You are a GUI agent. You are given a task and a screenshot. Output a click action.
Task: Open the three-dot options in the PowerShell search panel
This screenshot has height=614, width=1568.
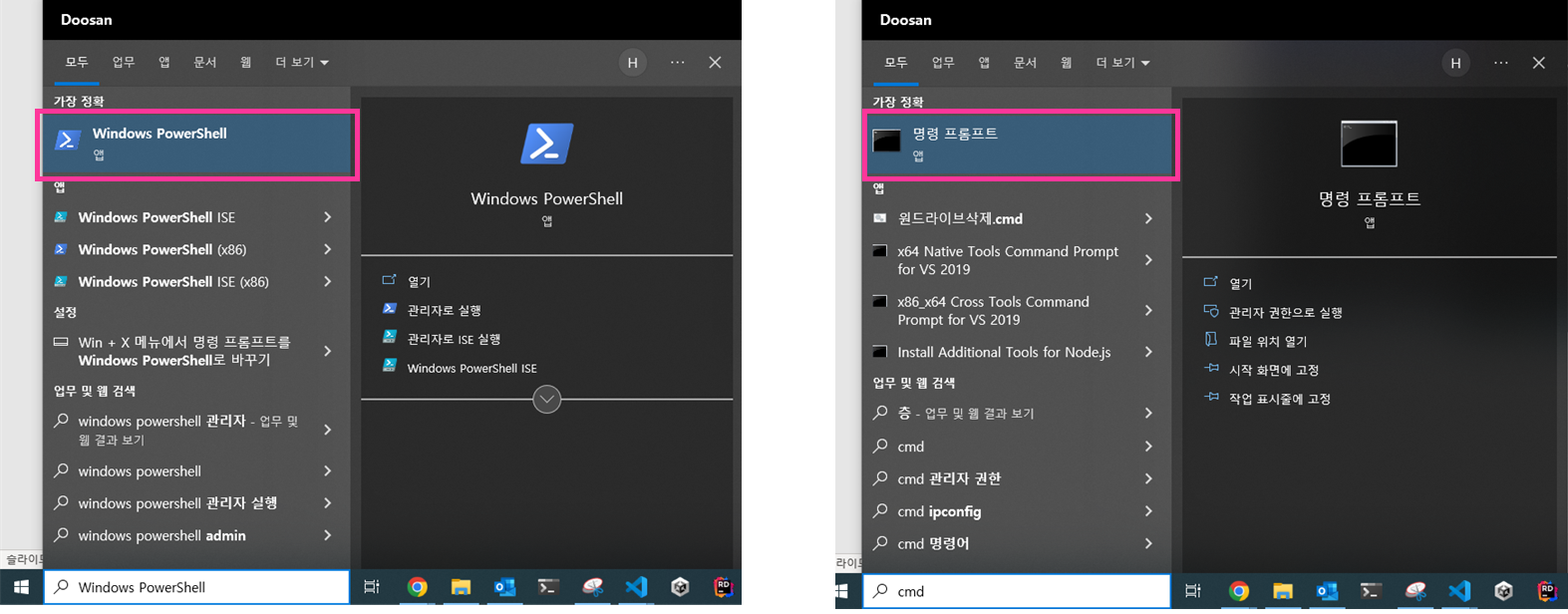678,63
